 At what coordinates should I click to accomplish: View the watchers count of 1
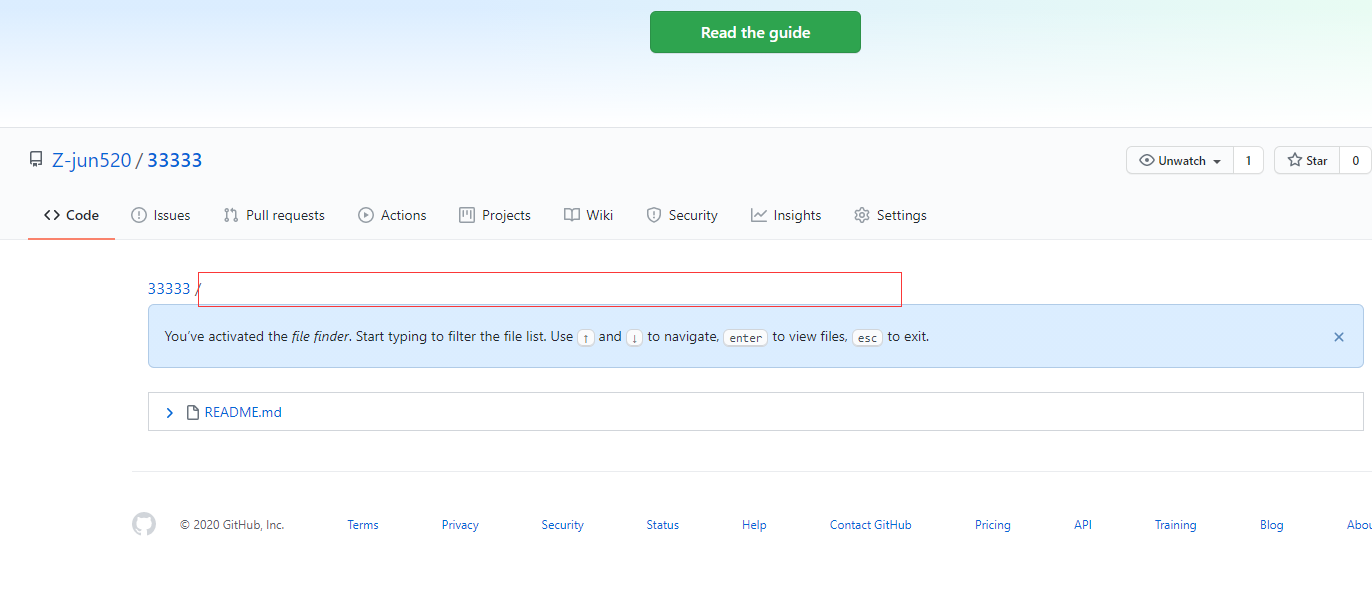1248,160
